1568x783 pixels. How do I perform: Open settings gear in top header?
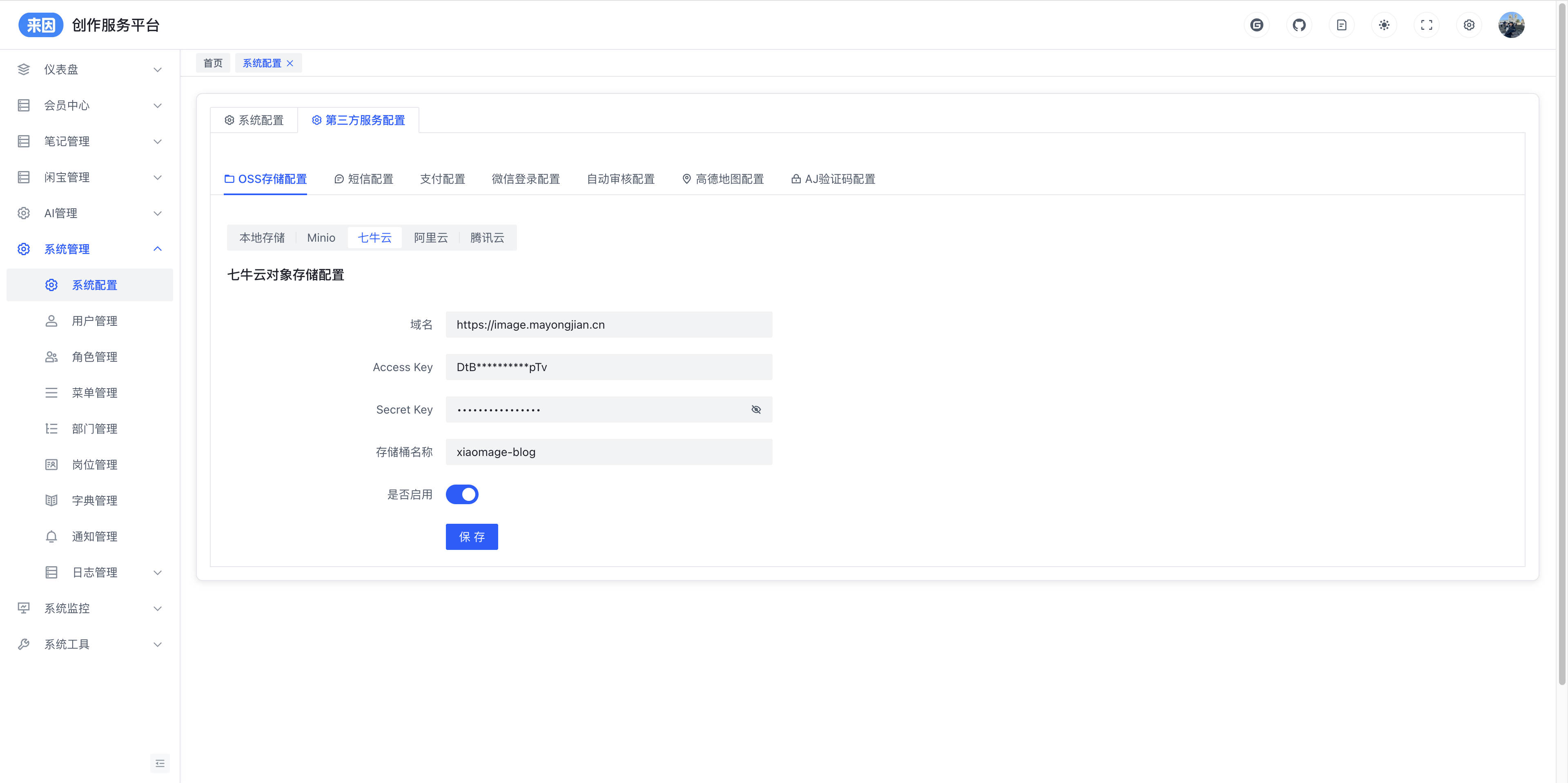click(x=1469, y=25)
